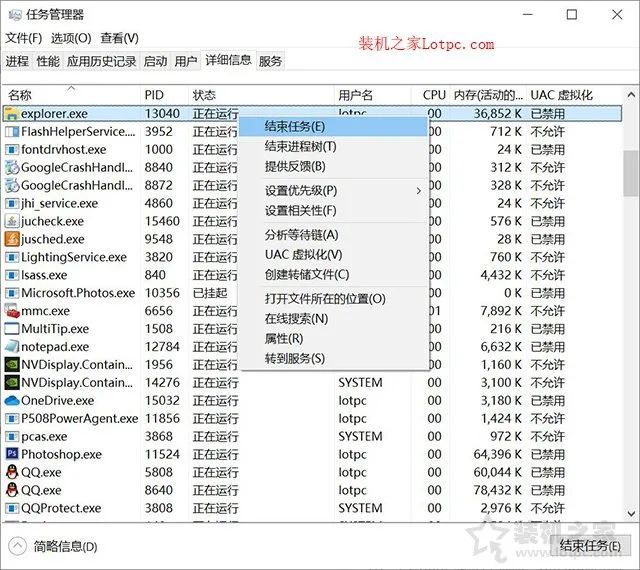Viewport: 640px width, 570px height.
Task: Choose 结束任务(E) in the context menu
Action: point(294,126)
